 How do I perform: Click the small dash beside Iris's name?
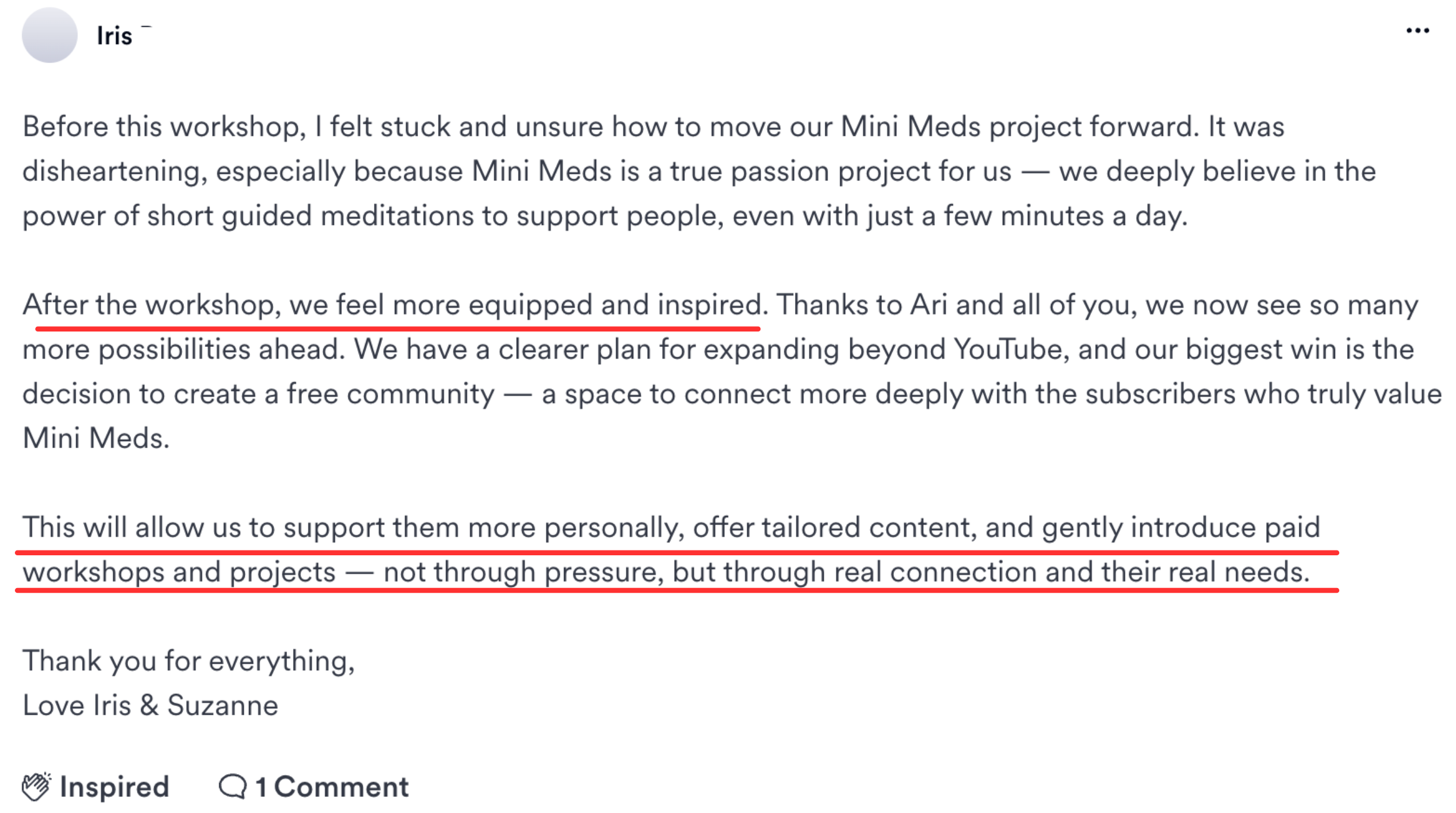(x=146, y=27)
